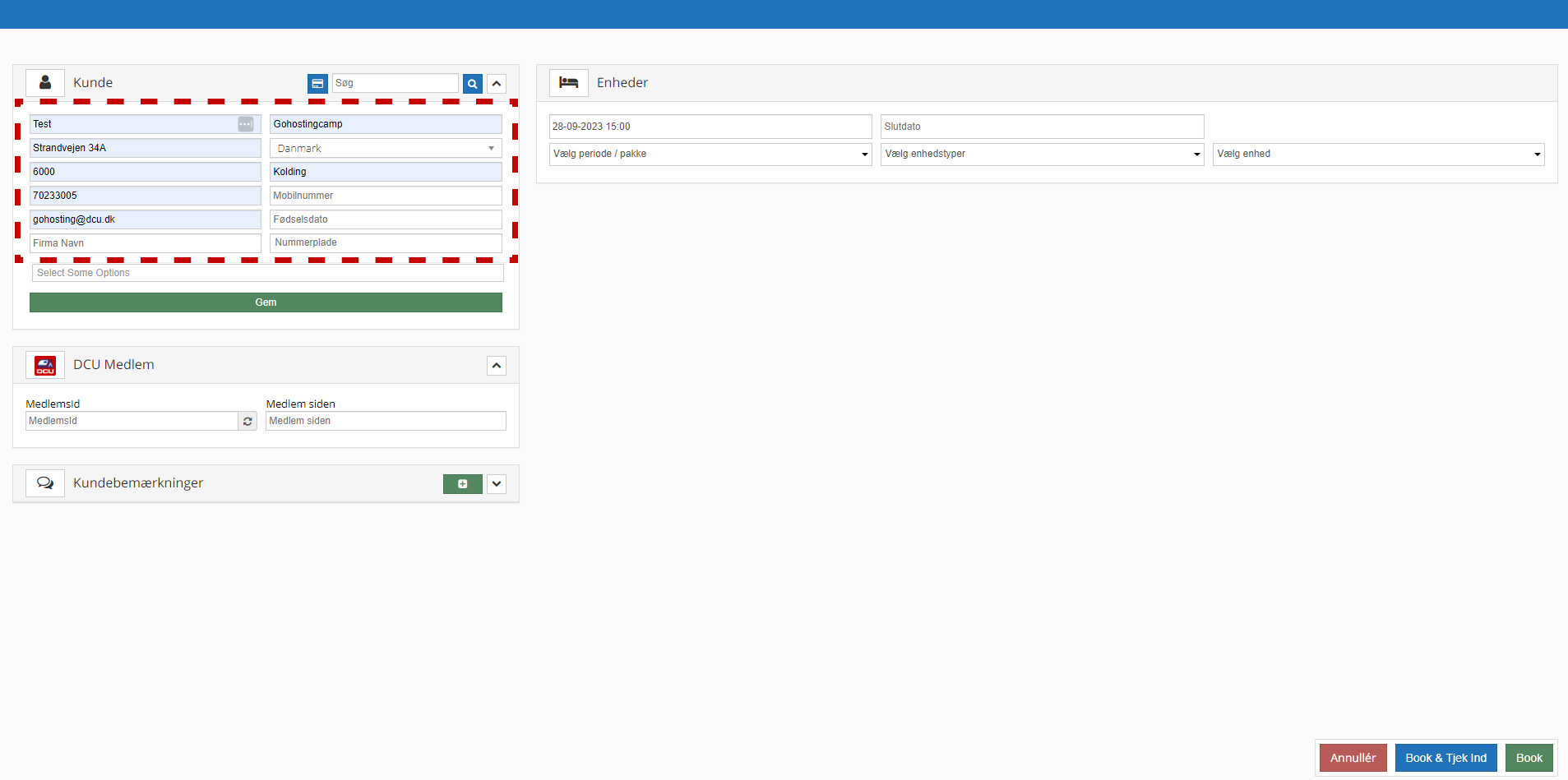Open the Danmark country dropdown
The image size is (1568, 780).
click(x=386, y=149)
